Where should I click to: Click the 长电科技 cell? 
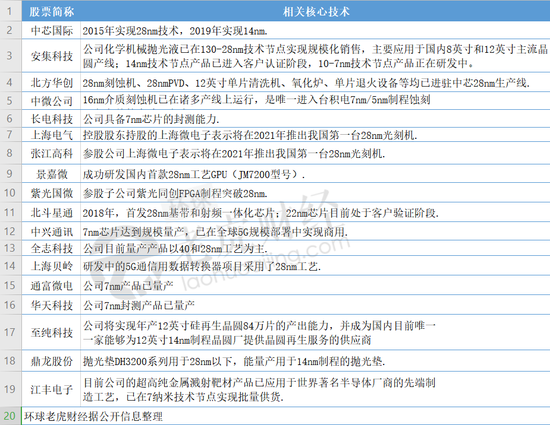click(x=51, y=119)
